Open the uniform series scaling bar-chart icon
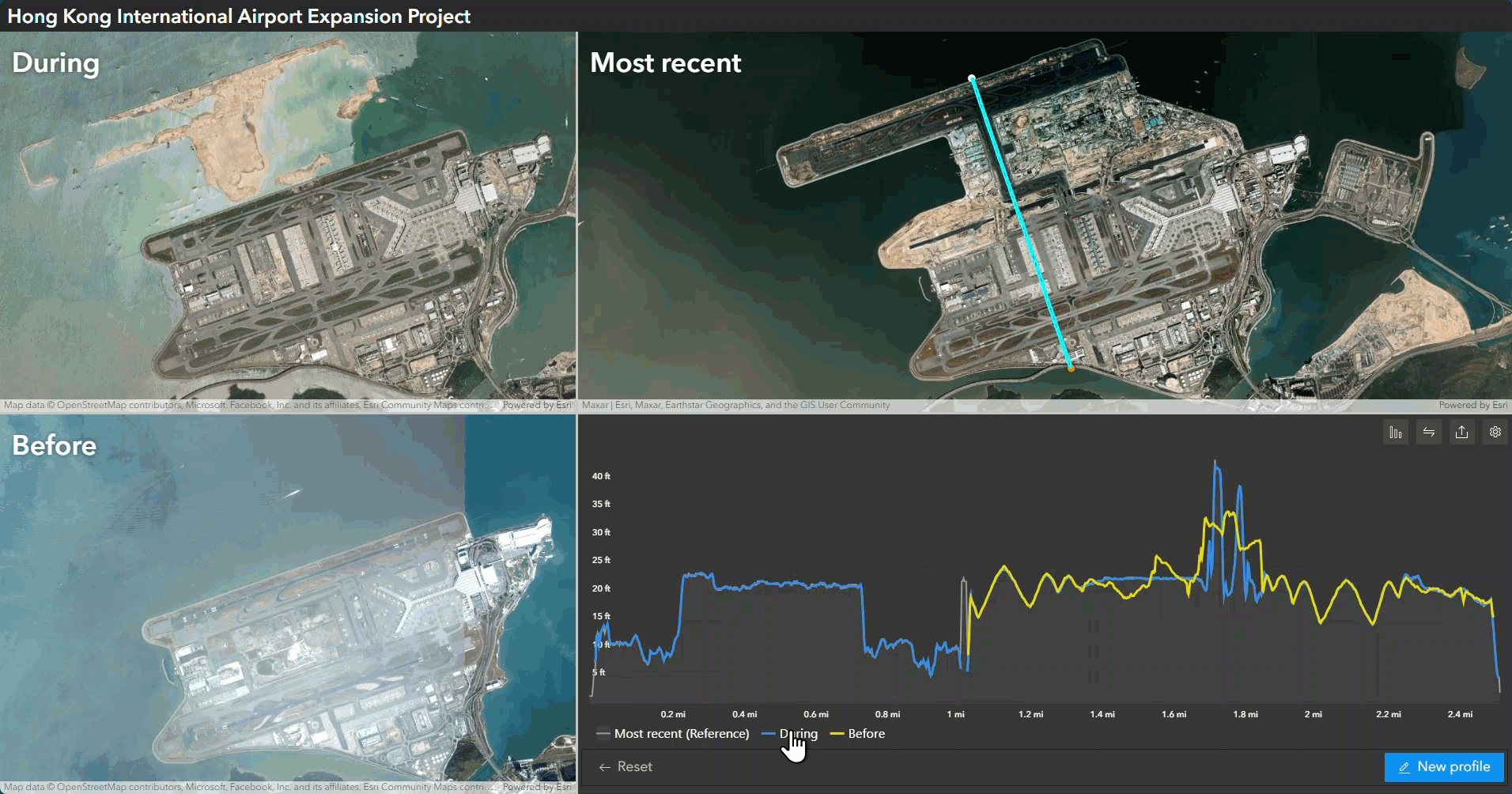1512x794 pixels. [1396, 432]
